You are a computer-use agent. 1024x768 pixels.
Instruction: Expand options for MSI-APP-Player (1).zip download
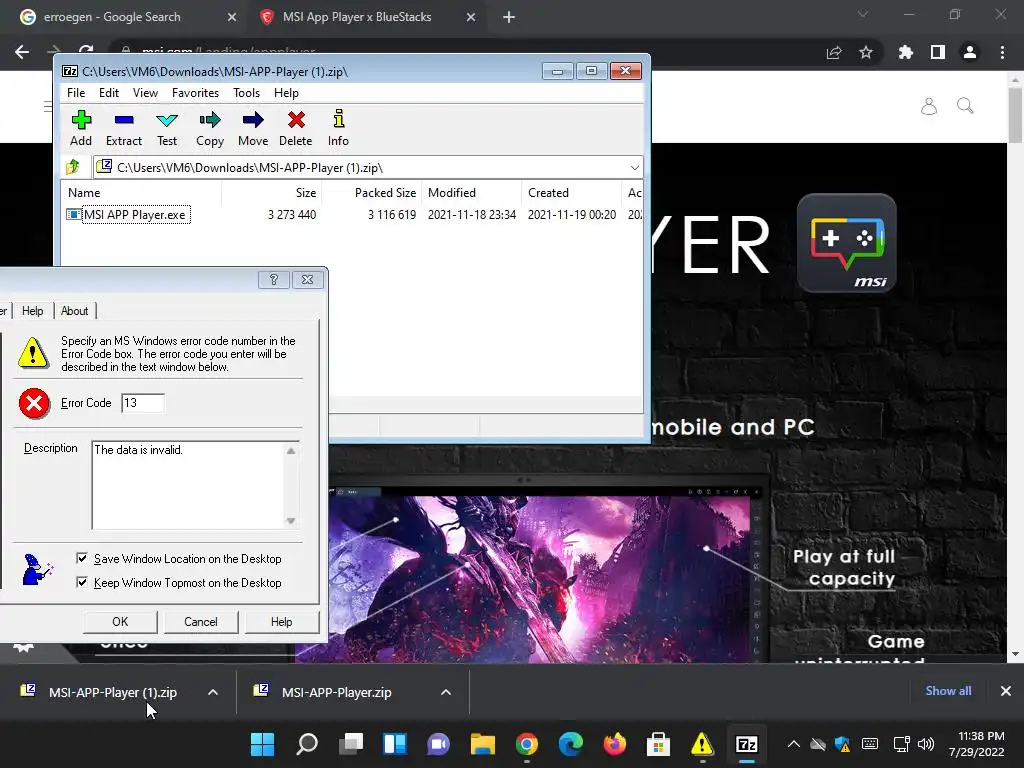click(213, 692)
